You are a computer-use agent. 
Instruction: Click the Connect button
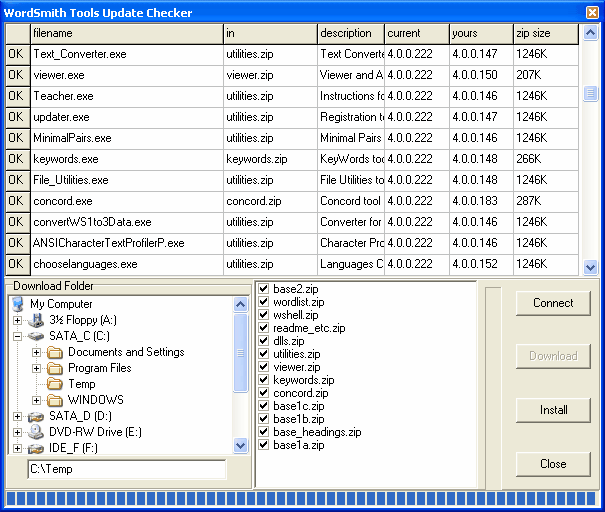[x=553, y=303]
